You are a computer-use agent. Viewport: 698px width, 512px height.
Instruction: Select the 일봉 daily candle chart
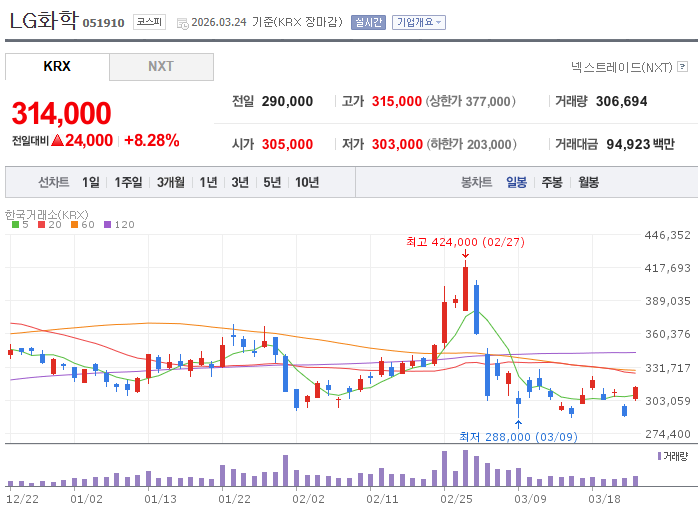coord(516,182)
